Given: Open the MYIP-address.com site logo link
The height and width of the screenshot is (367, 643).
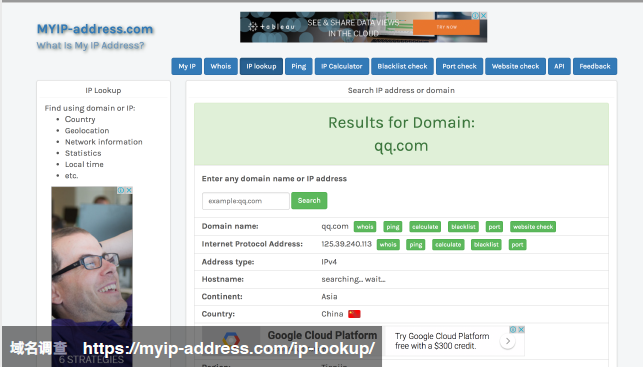Looking at the screenshot, I should 95,29.
